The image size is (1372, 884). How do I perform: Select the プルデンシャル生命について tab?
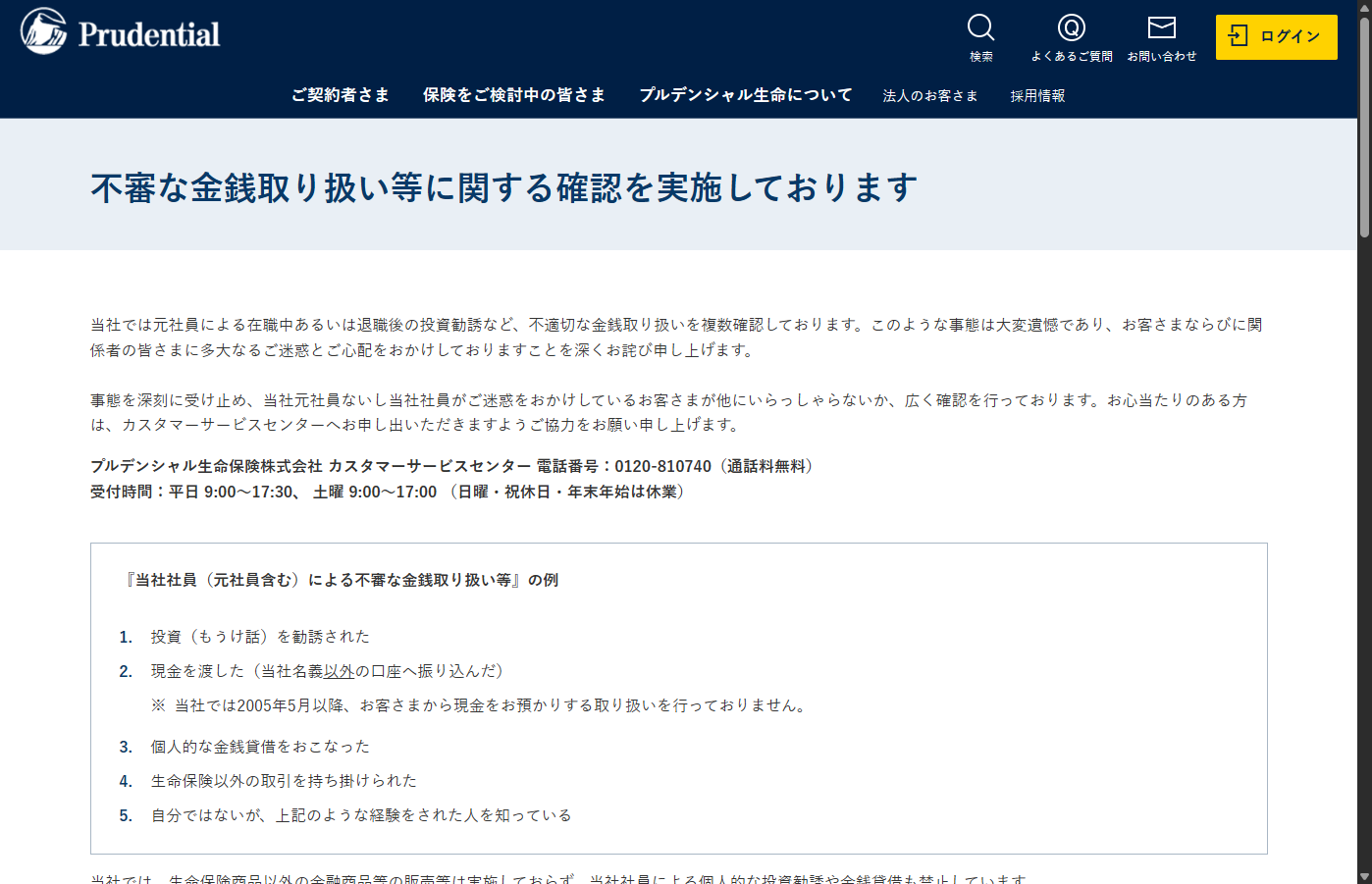[x=745, y=95]
